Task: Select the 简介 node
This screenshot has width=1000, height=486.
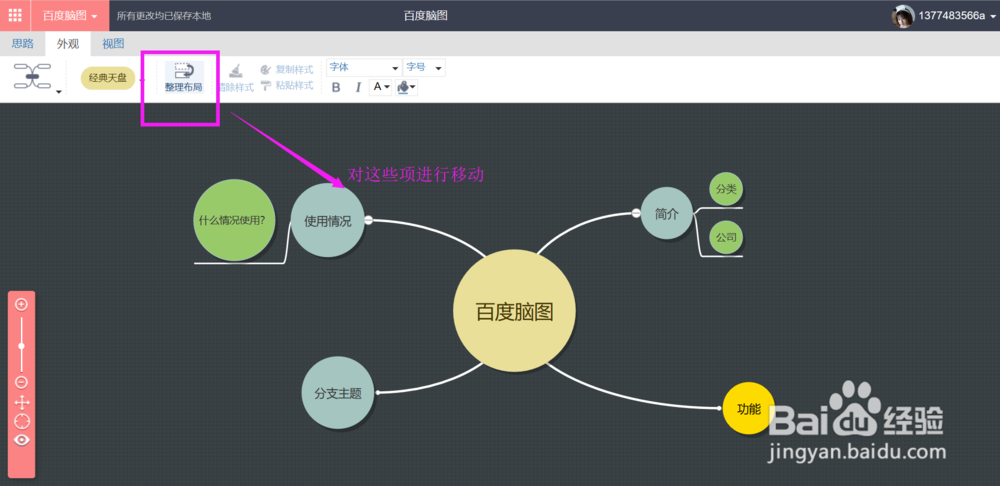Action: click(x=666, y=214)
